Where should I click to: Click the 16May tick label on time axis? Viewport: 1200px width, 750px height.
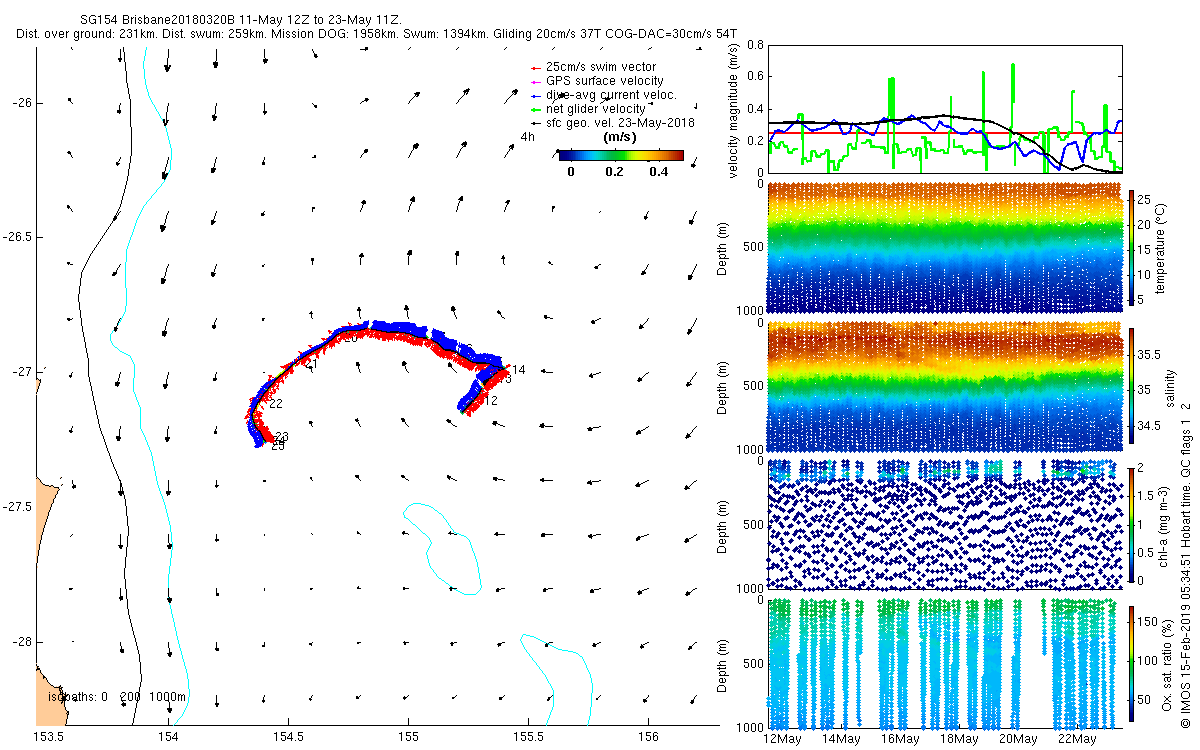tap(900, 739)
